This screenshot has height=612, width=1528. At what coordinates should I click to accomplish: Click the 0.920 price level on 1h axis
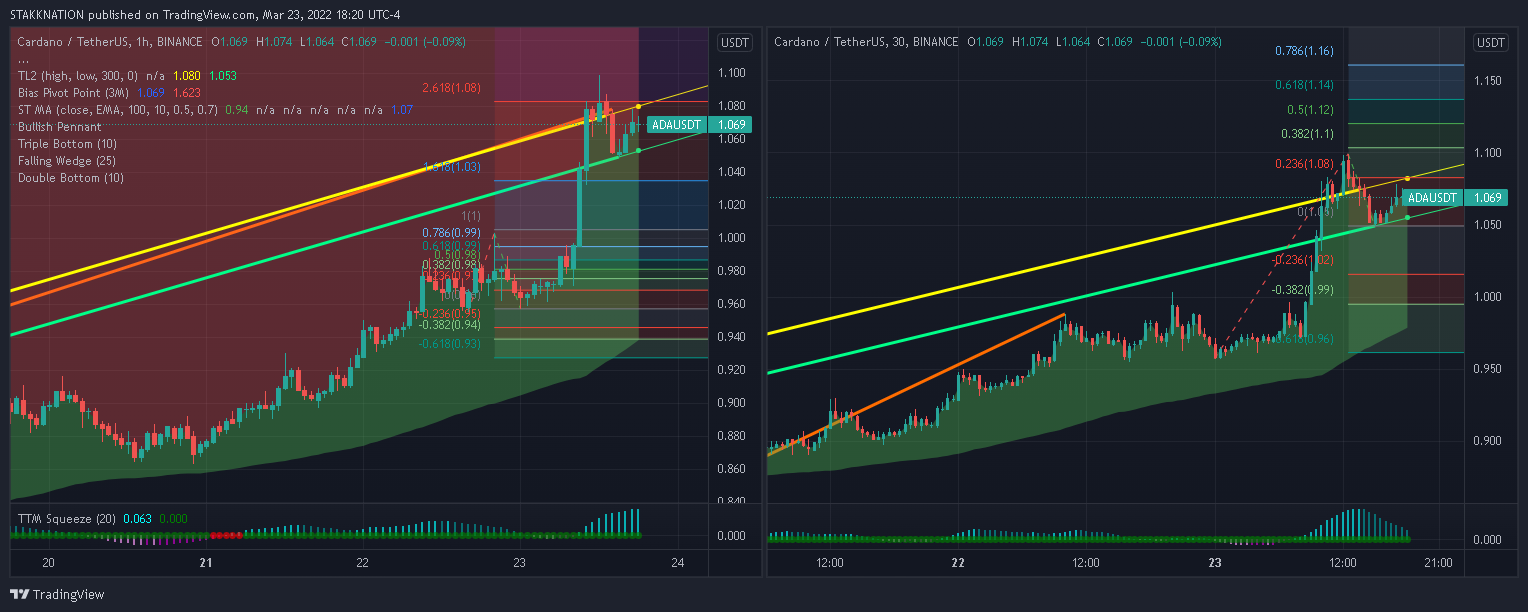[732, 370]
